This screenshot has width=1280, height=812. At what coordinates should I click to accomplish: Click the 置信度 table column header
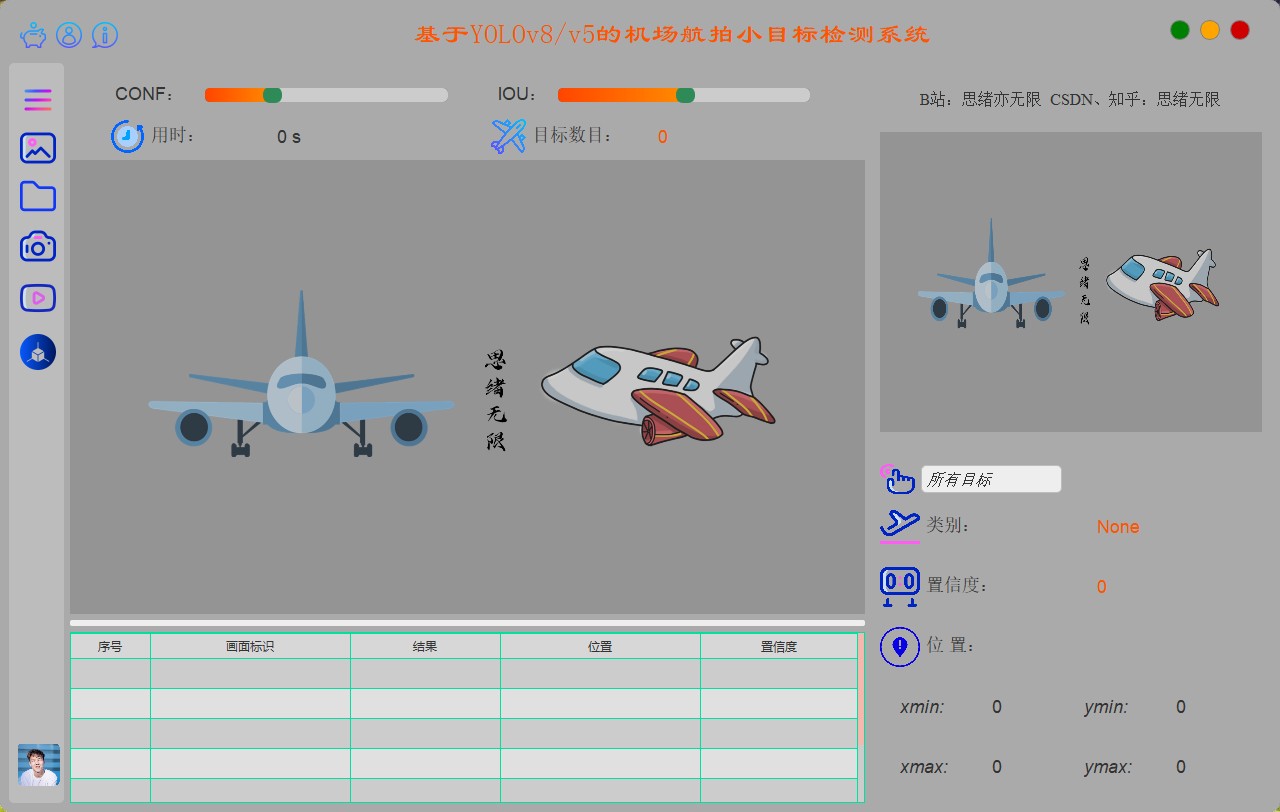point(779,647)
